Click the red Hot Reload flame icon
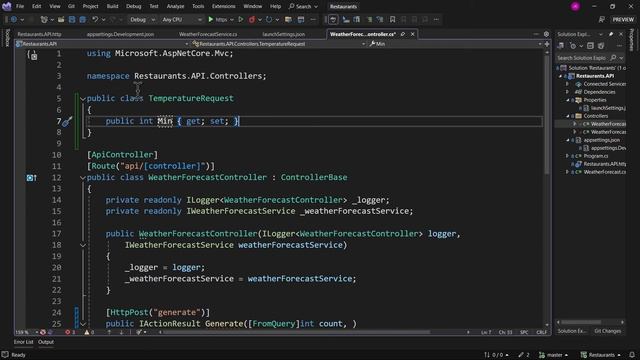The width and height of the screenshot is (640, 360). (252, 19)
